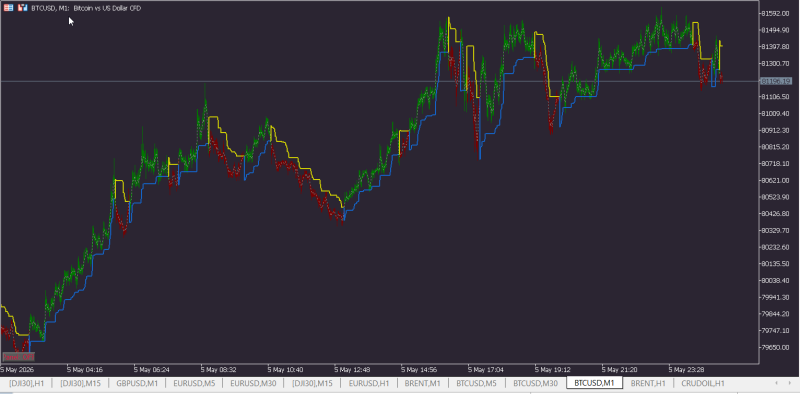The image size is (800, 394).
Task: Open the [DJI30],M15 tab next to GBPUSD,M1
Action: pyautogui.click(x=80, y=383)
